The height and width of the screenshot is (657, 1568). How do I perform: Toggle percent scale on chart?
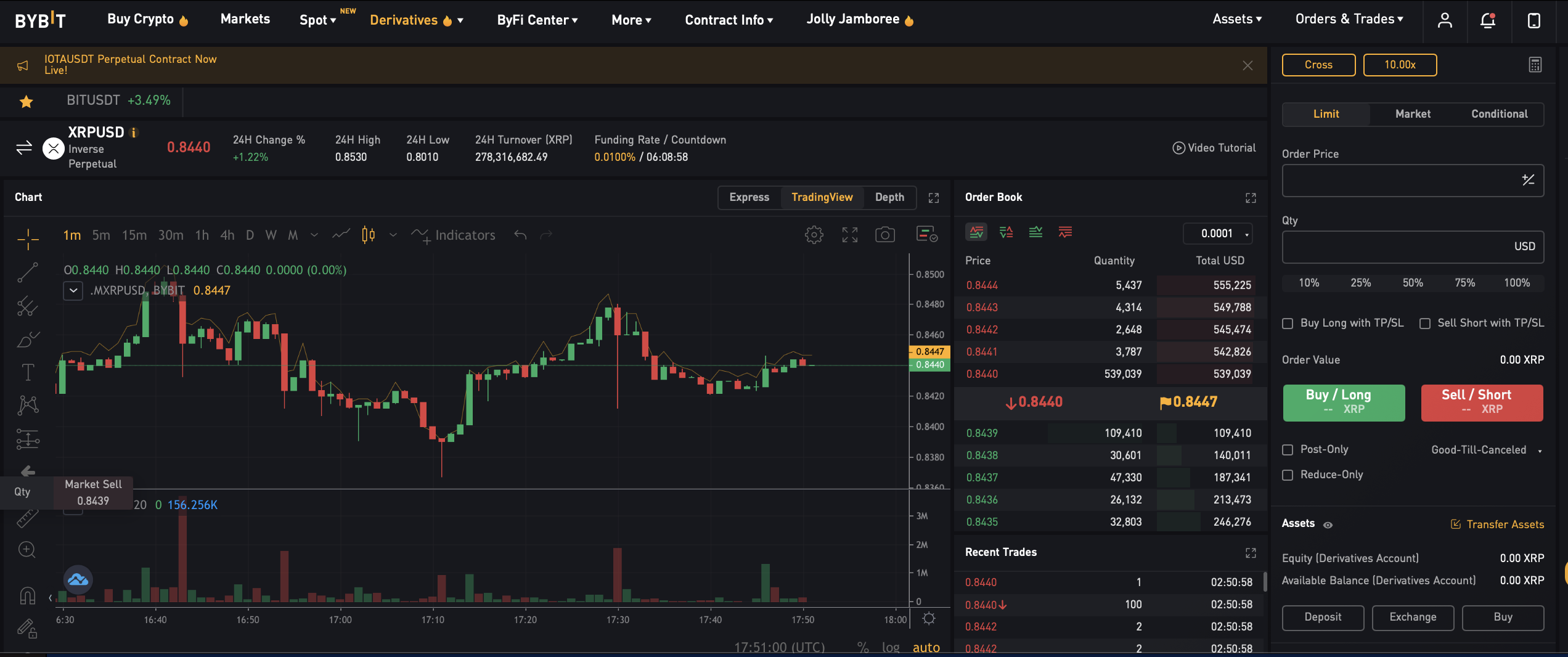863,647
